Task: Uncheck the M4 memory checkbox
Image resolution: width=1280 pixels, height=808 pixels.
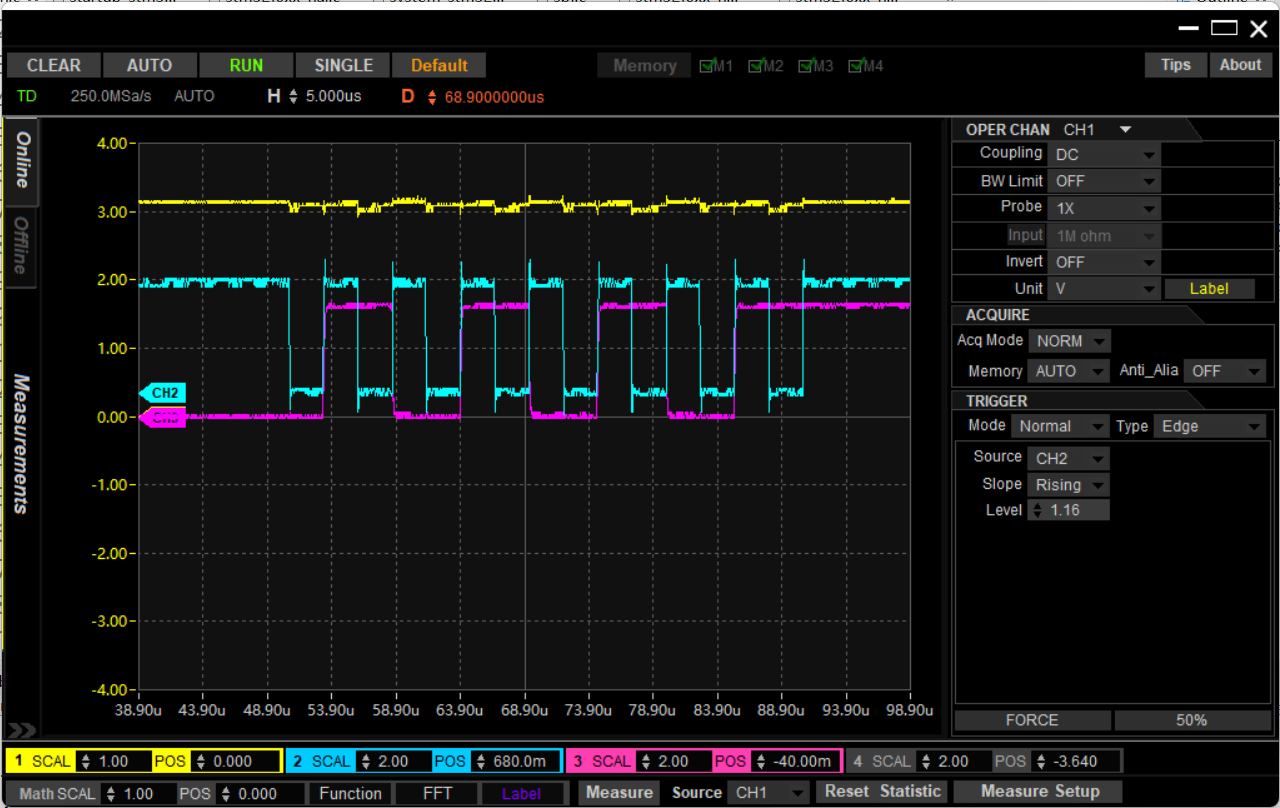Action: 857,66
